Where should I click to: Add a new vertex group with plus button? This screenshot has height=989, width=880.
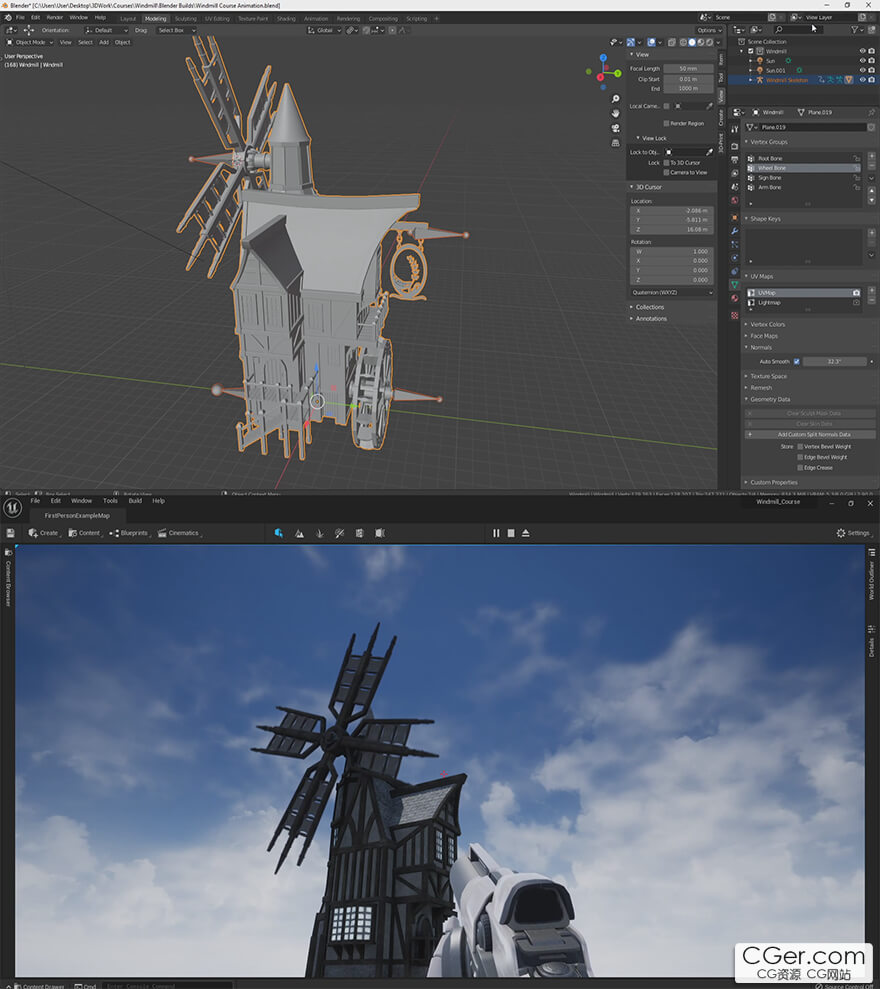(871, 156)
